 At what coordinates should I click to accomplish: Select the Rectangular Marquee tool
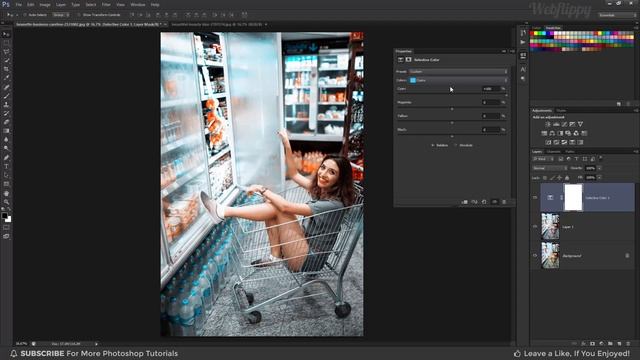(6, 43)
